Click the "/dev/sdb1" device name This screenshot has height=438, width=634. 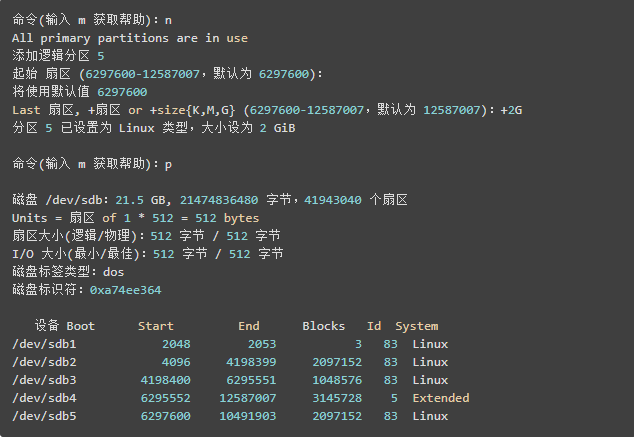click(44, 344)
